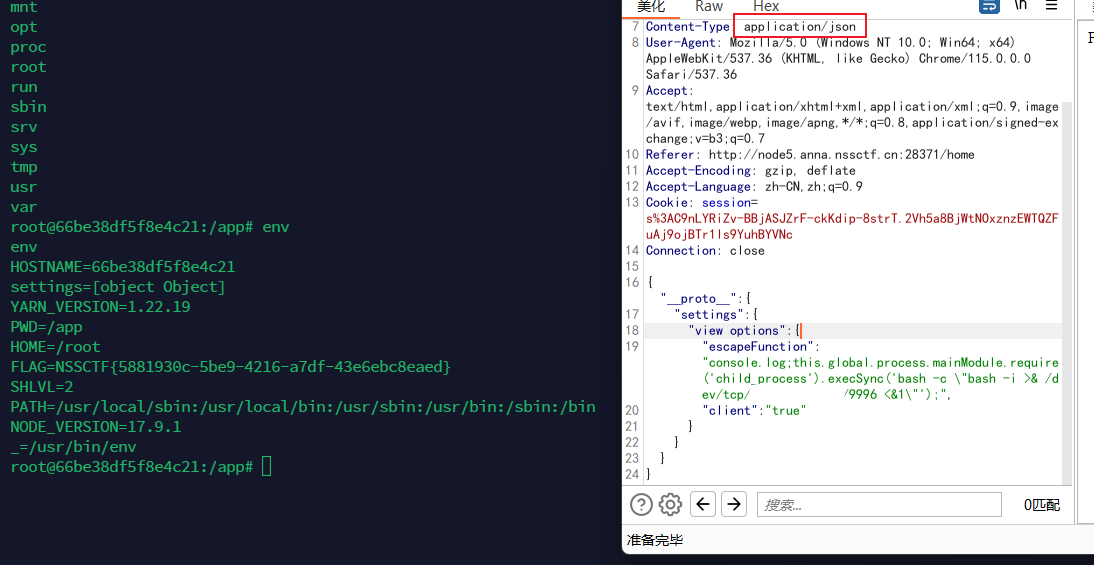
Task: Click the Accept-Encoding header line
Action: click(751, 171)
